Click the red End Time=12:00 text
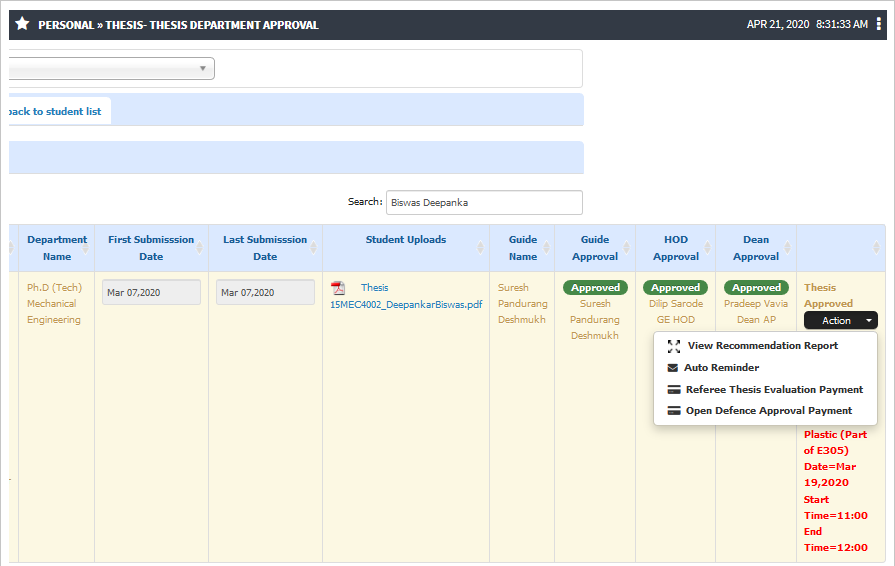The width and height of the screenshot is (895, 566). (836, 540)
